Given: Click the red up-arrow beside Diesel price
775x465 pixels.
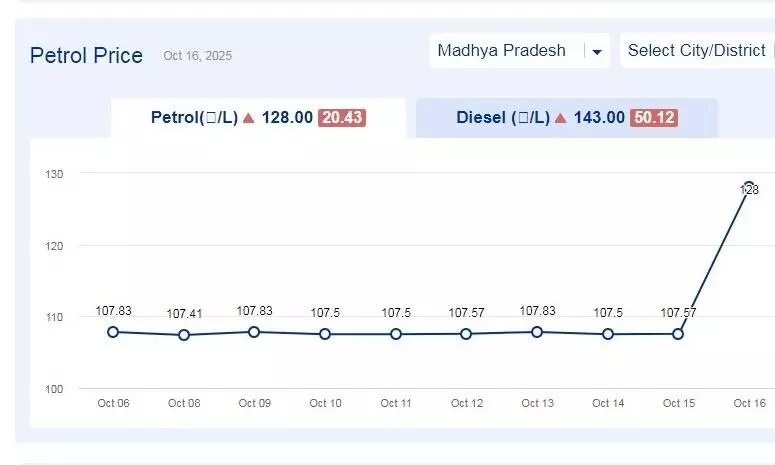Looking at the screenshot, I should click(x=561, y=118).
